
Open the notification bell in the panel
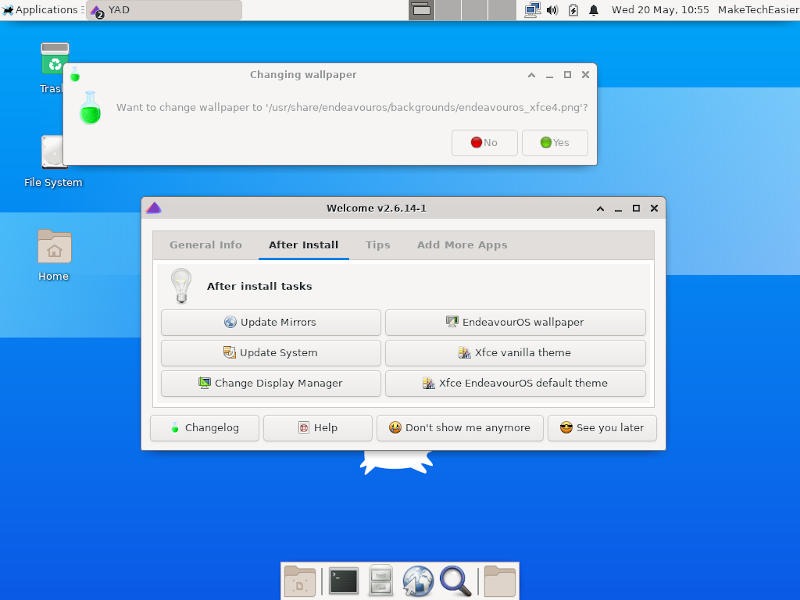[596, 10]
